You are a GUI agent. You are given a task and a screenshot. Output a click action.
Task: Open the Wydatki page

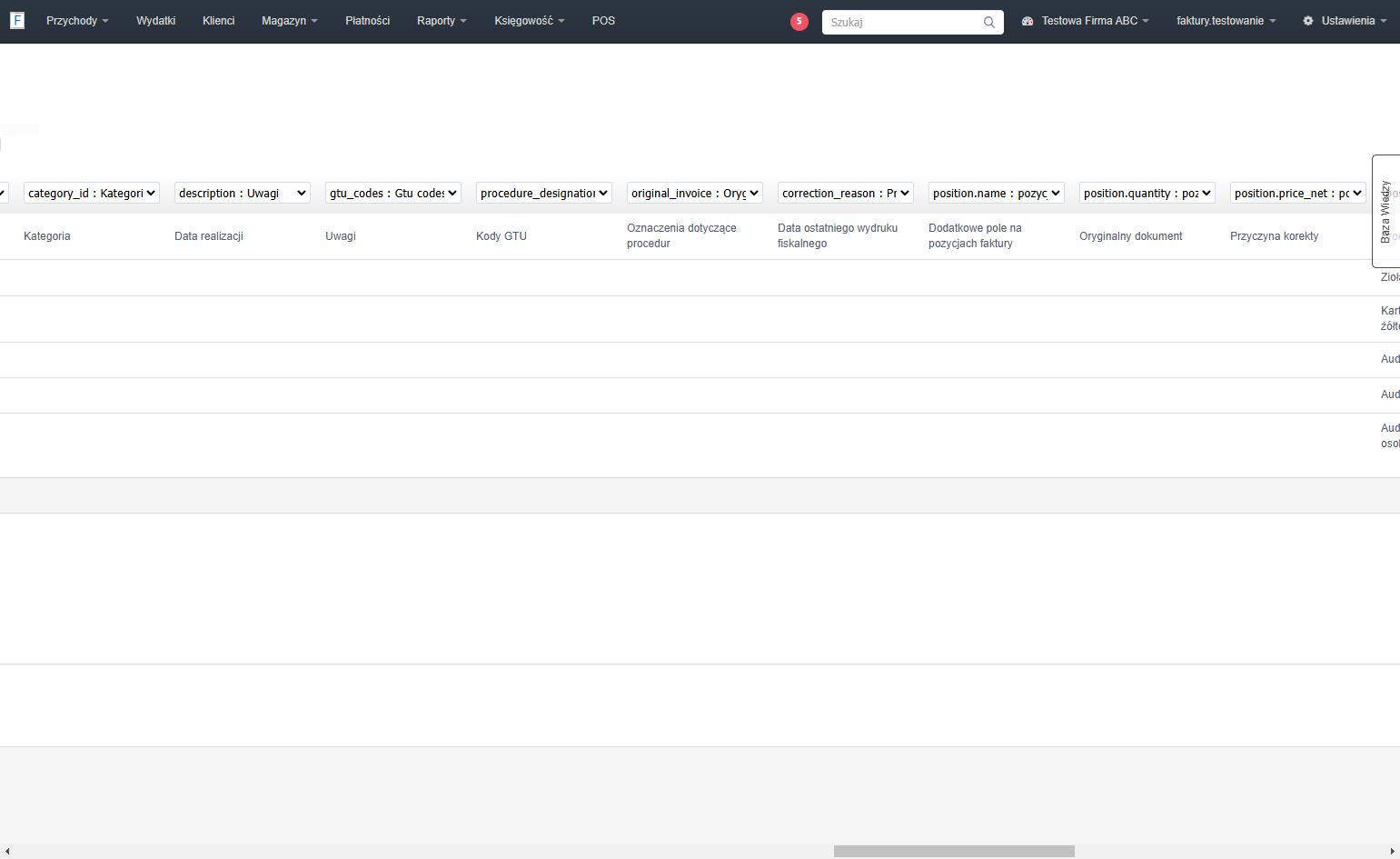(x=155, y=21)
